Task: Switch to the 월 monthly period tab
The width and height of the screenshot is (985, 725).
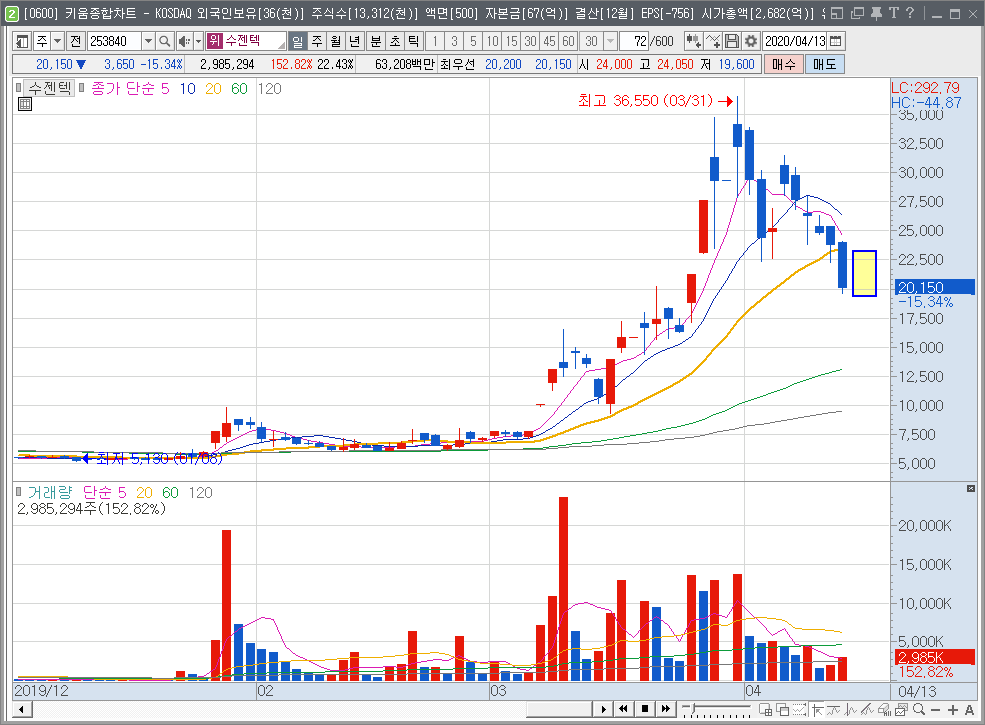Action: (x=336, y=41)
